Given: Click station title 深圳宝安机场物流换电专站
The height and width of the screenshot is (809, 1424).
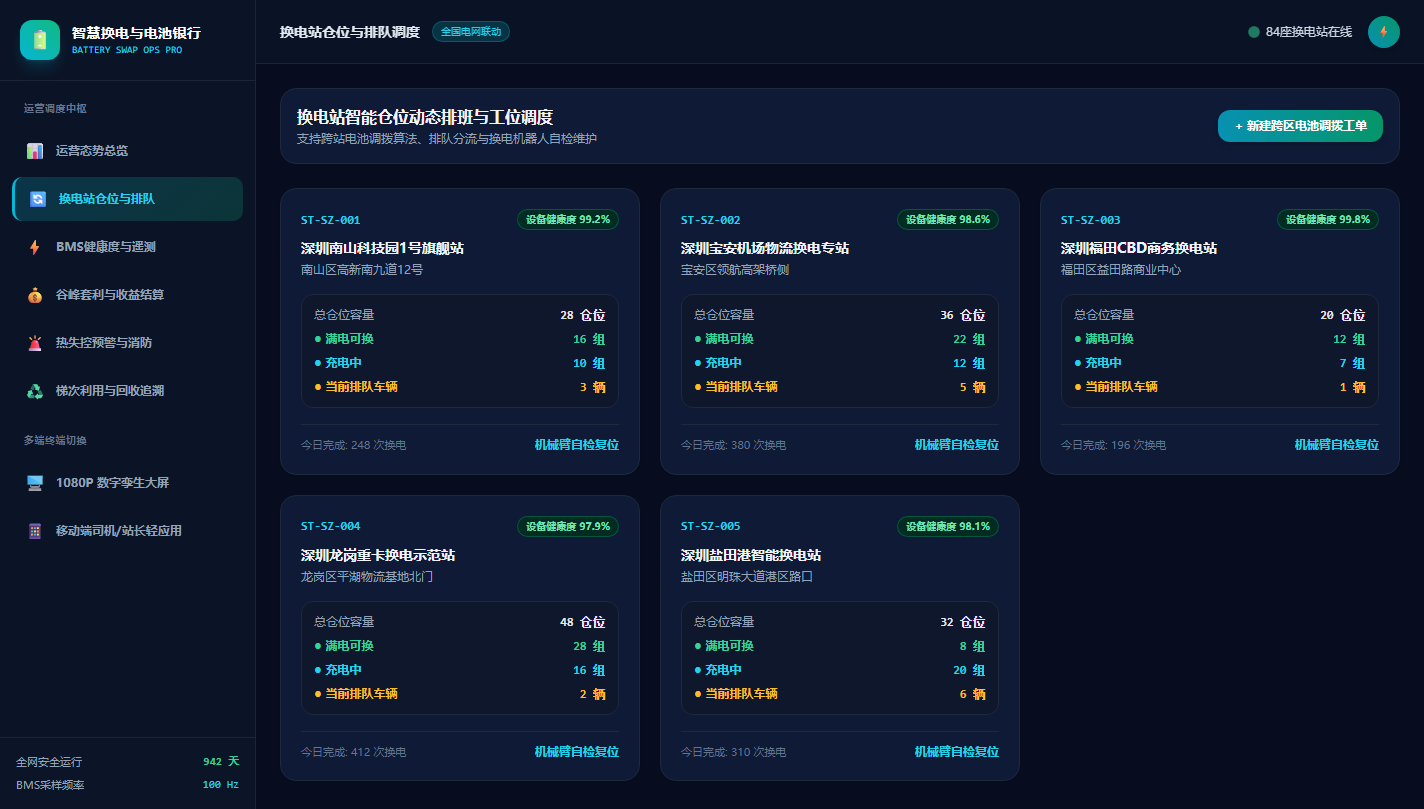Looking at the screenshot, I should (765, 248).
